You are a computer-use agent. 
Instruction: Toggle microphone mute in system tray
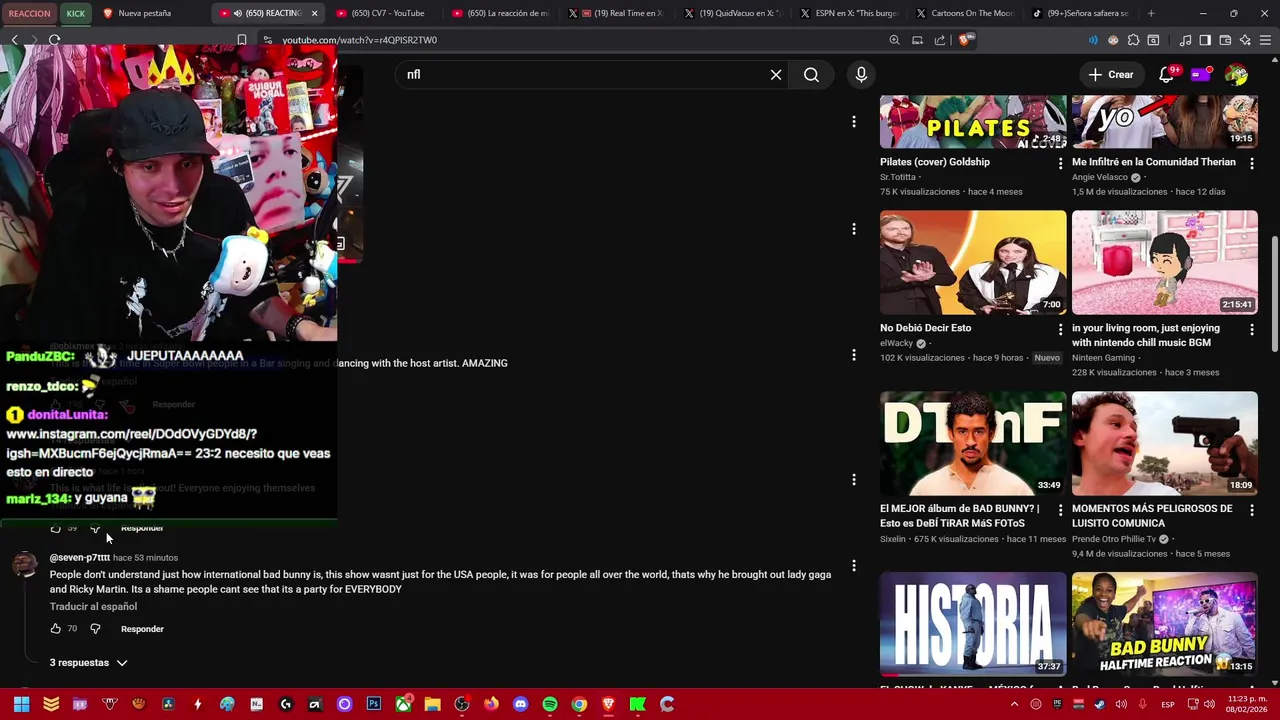point(1142,704)
